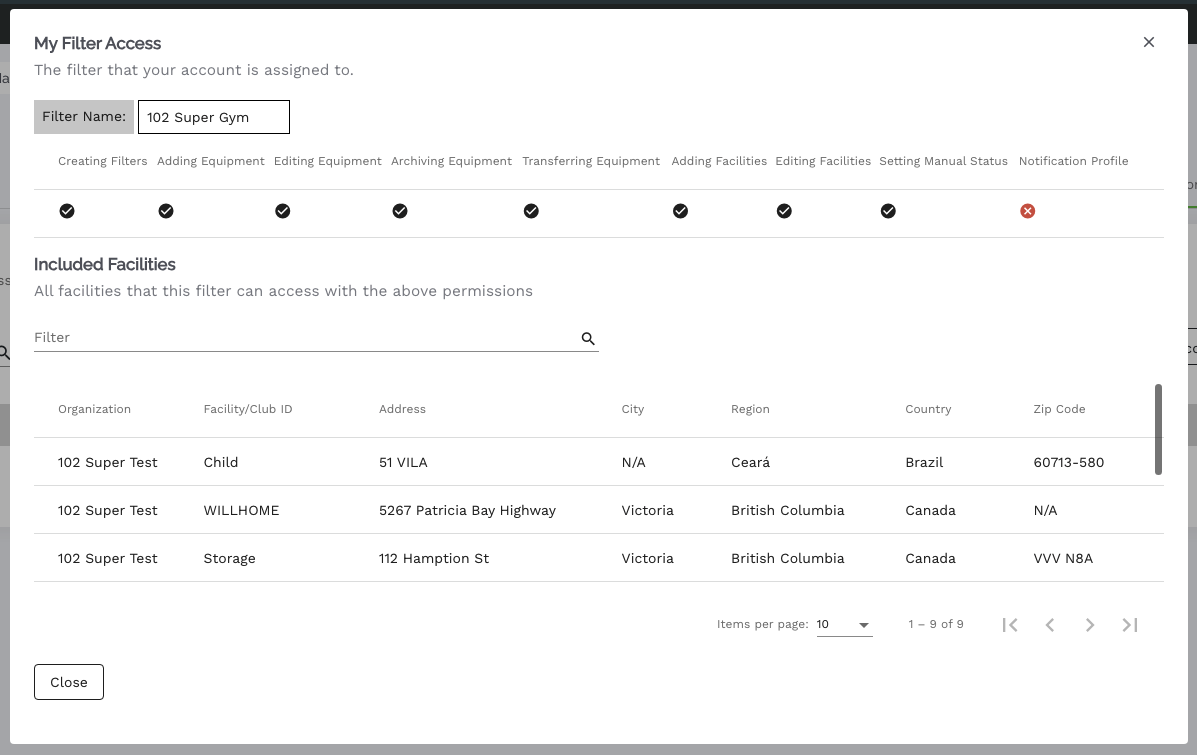
Task: Sort table by Organization column header
Action: [x=94, y=409]
